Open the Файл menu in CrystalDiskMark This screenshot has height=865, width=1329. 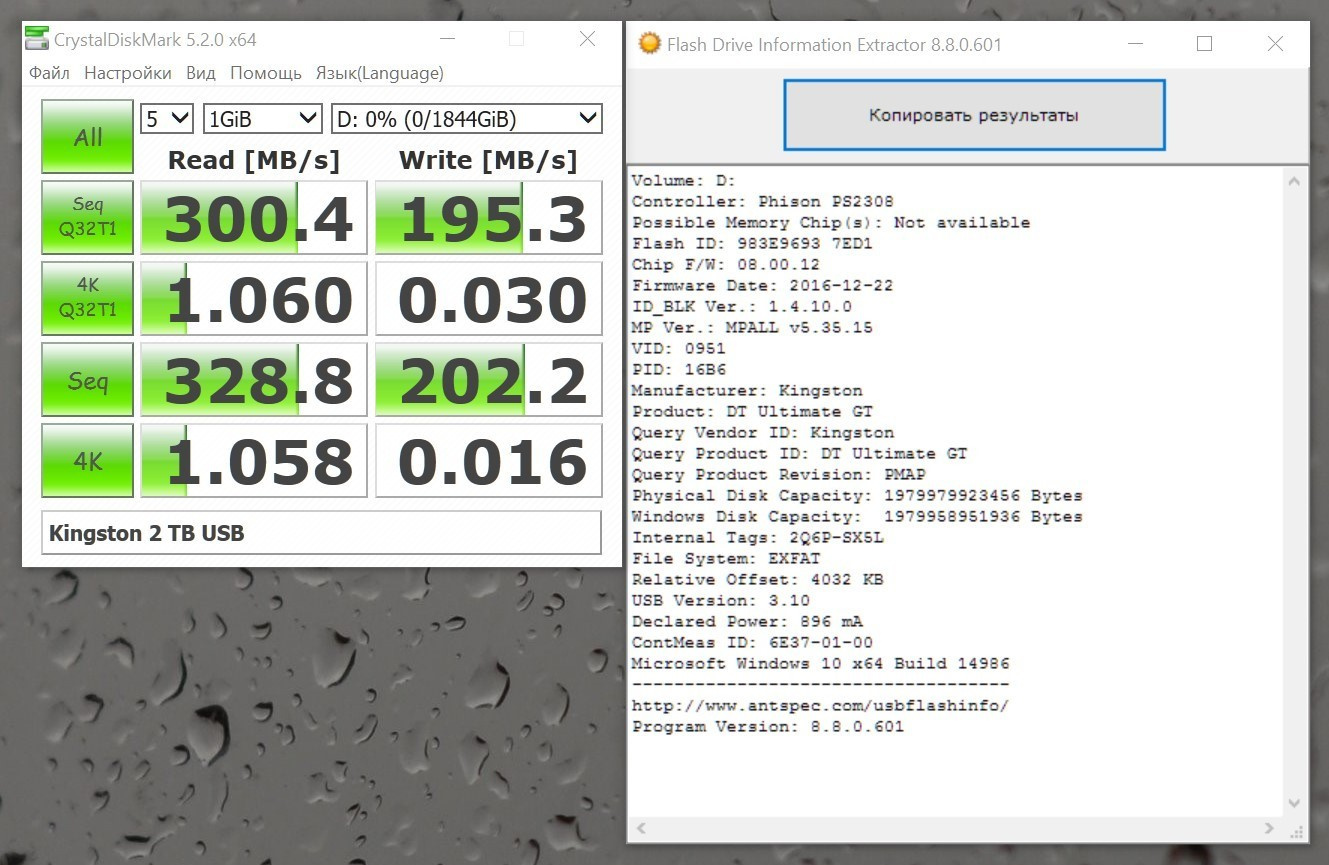pyautogui.click(x=49, y=73)
